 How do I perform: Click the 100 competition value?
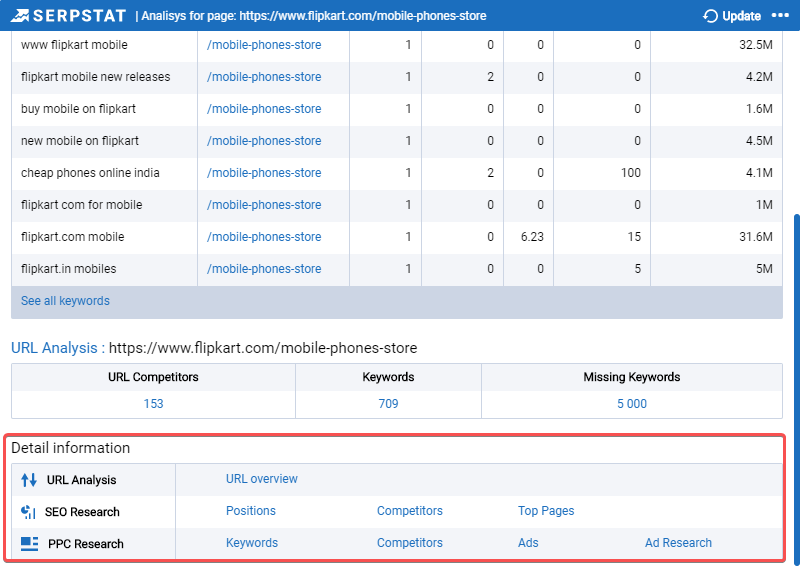(x=631, y=173)
